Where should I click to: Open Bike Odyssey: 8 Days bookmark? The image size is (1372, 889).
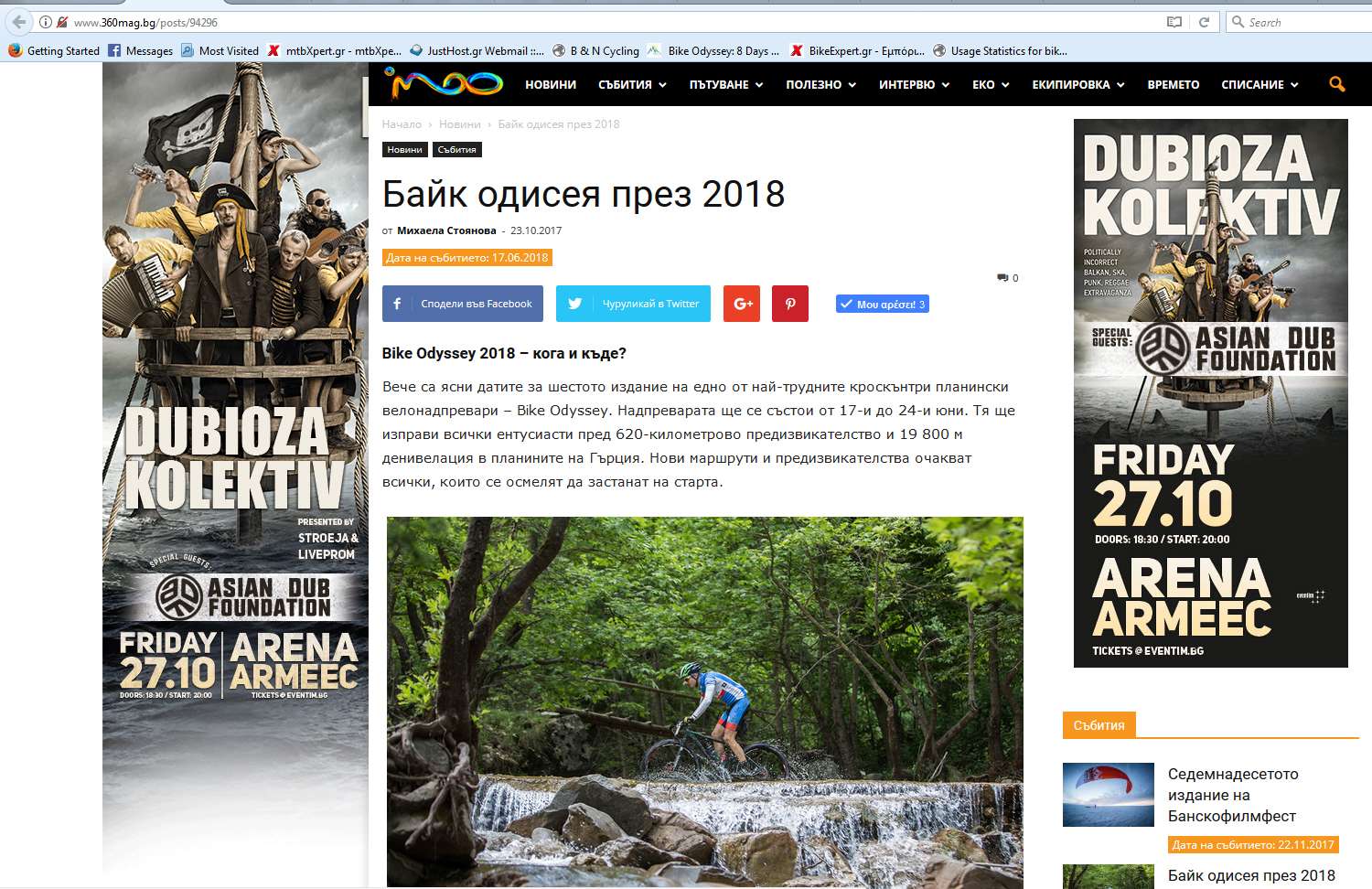click(x=713, y=51)
